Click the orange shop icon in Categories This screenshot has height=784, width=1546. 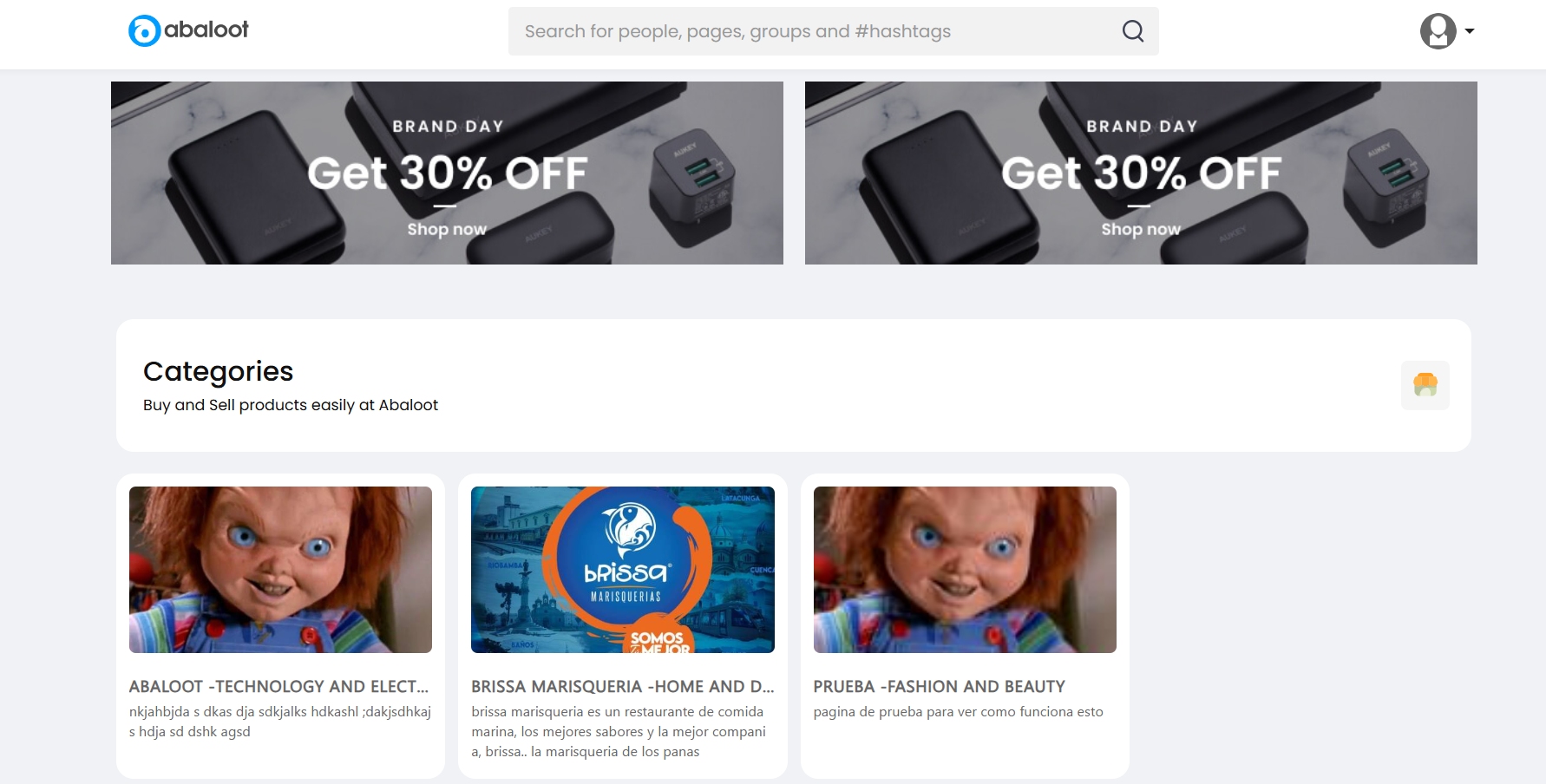pyautogui.click(x=1425, y=385)
